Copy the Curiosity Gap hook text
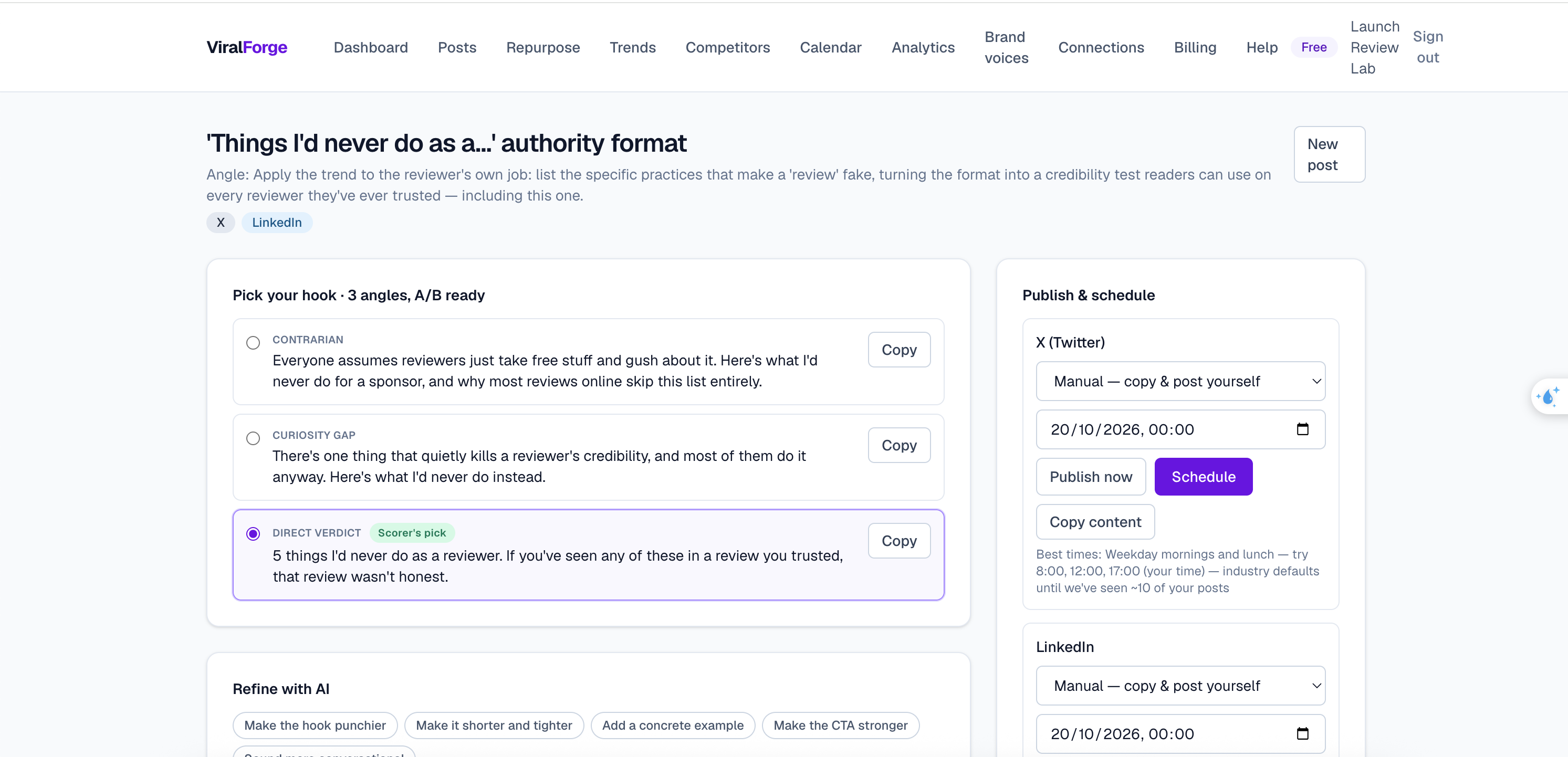 (898, 445)
